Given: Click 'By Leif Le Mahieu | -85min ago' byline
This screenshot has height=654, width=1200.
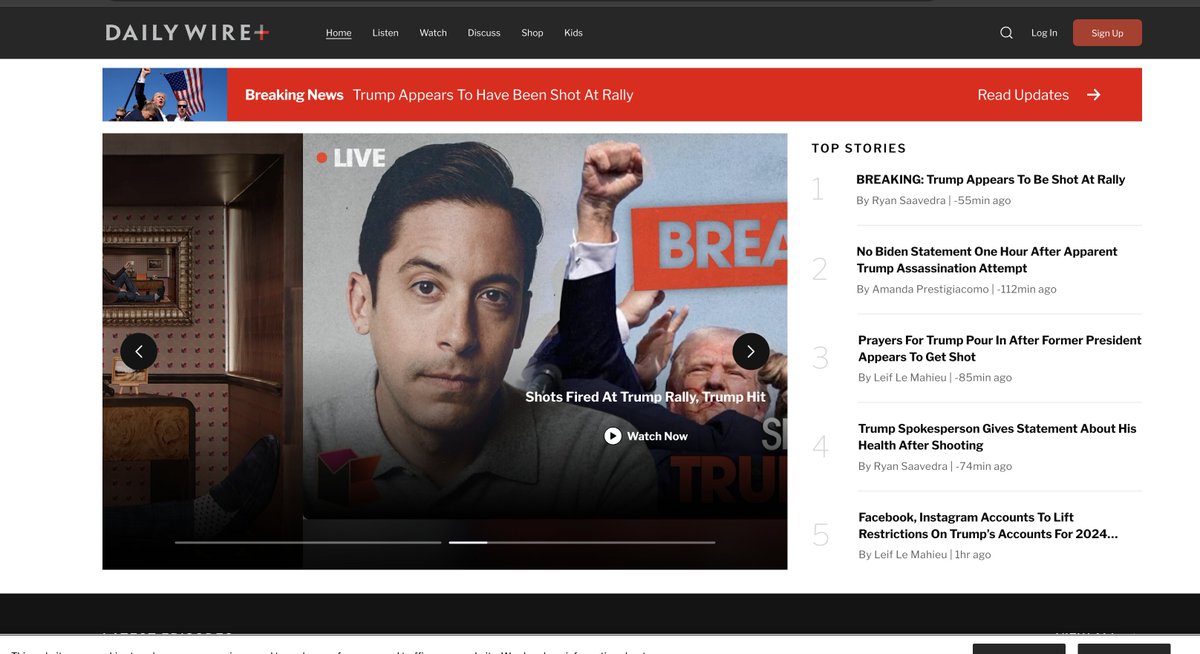Looking at the screenshot, I should pyautogui.click(x=935, y=378).
